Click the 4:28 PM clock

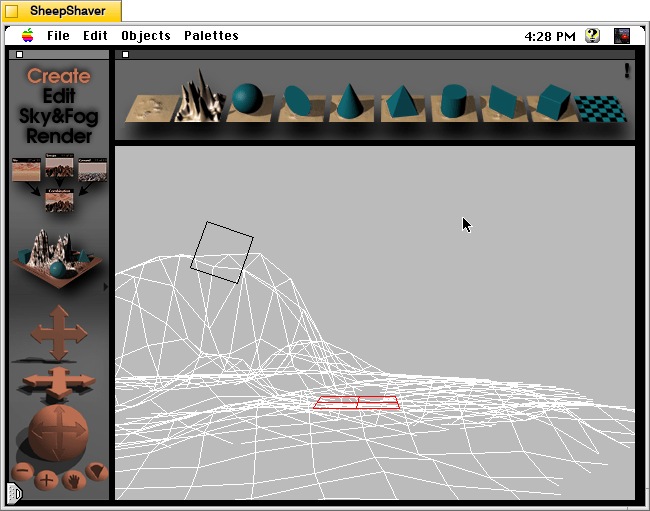[550, 36]
